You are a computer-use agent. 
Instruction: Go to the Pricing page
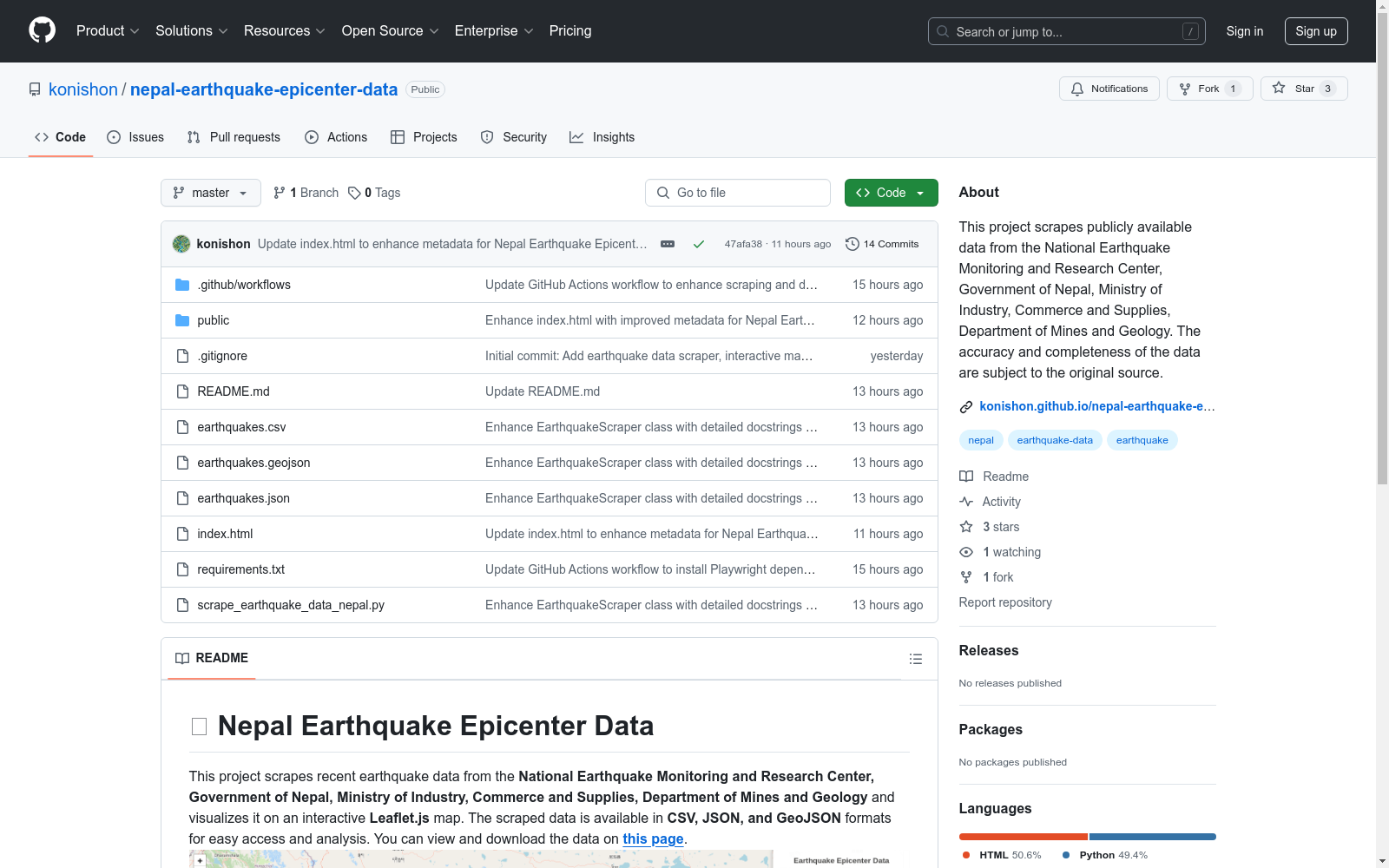coord(570,31)
